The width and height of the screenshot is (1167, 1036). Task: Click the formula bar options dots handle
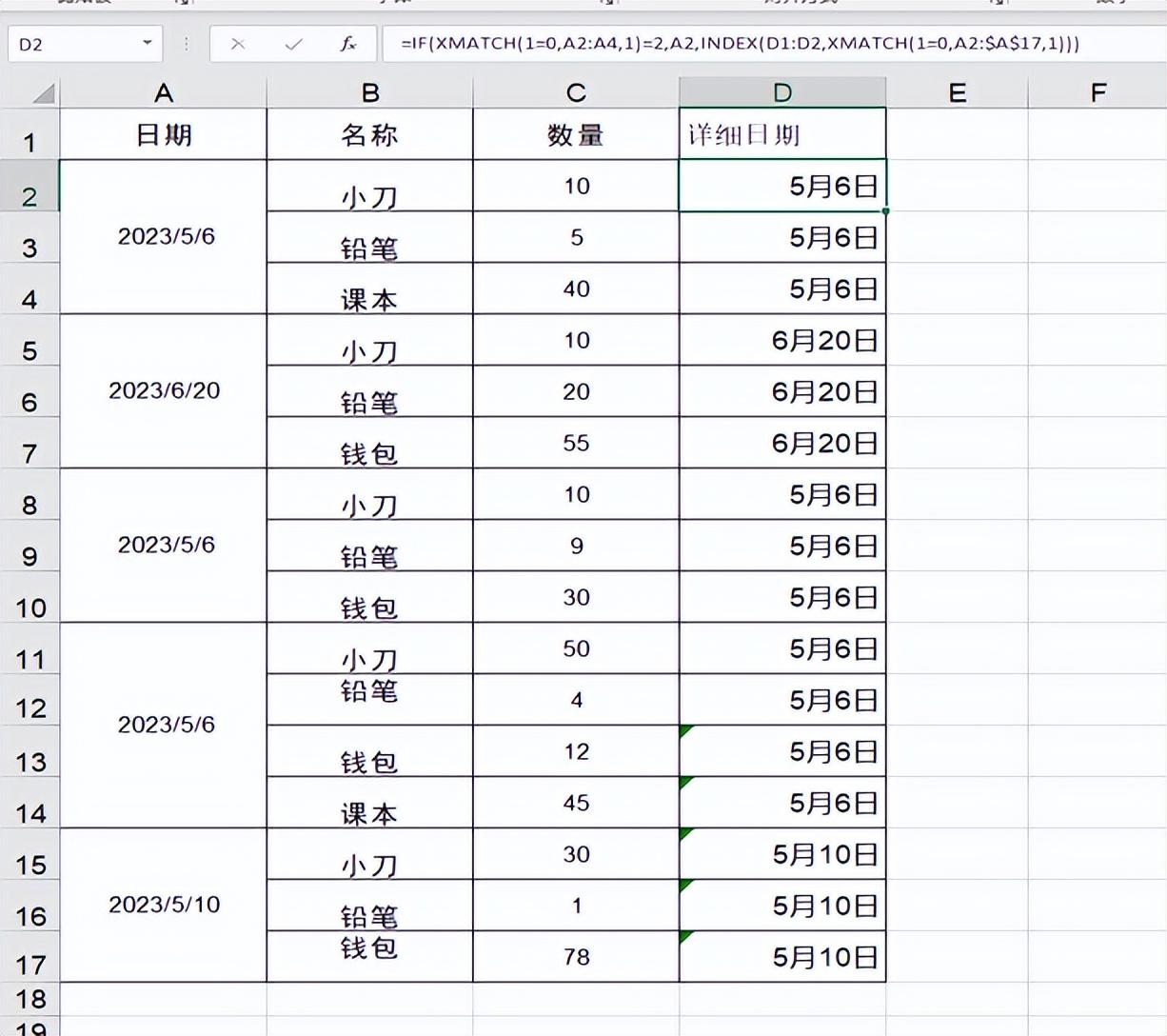tap(187, 44)
